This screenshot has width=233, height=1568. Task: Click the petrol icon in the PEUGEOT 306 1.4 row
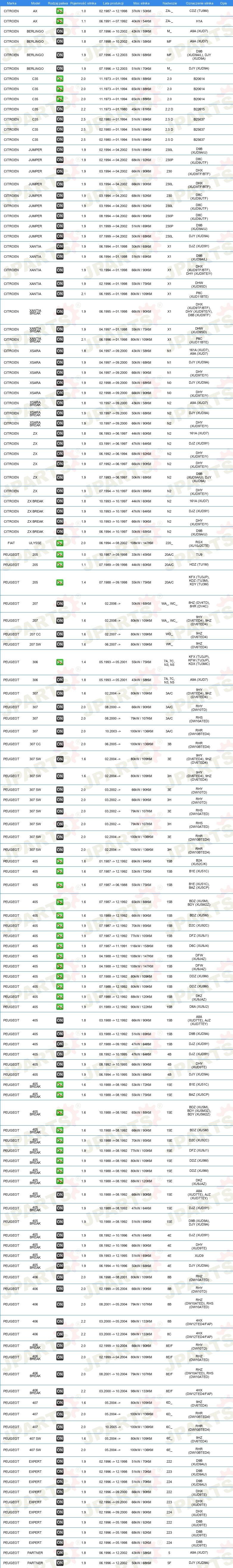(60, 662)
